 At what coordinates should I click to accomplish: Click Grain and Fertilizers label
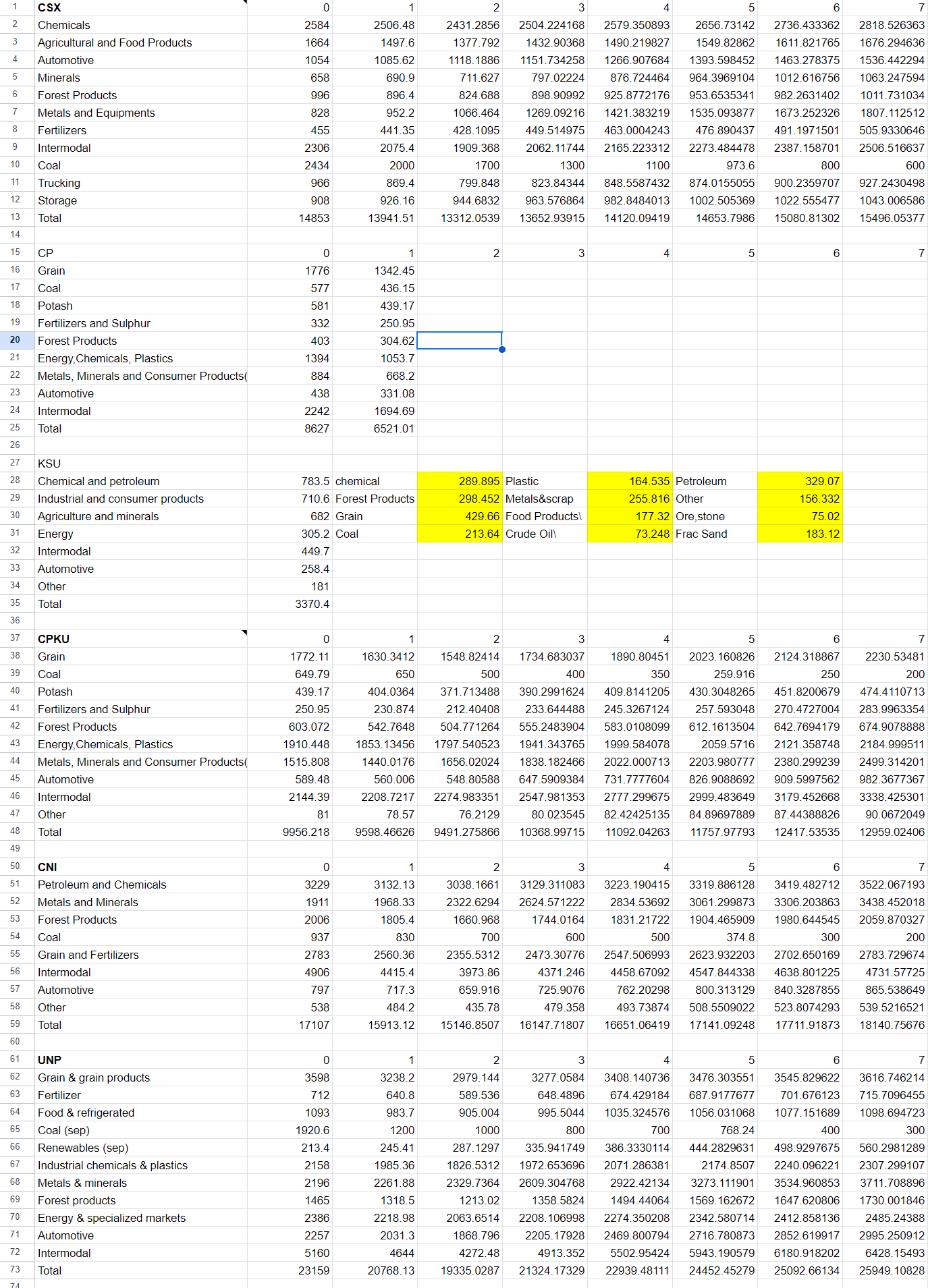(x=88, y=955)
